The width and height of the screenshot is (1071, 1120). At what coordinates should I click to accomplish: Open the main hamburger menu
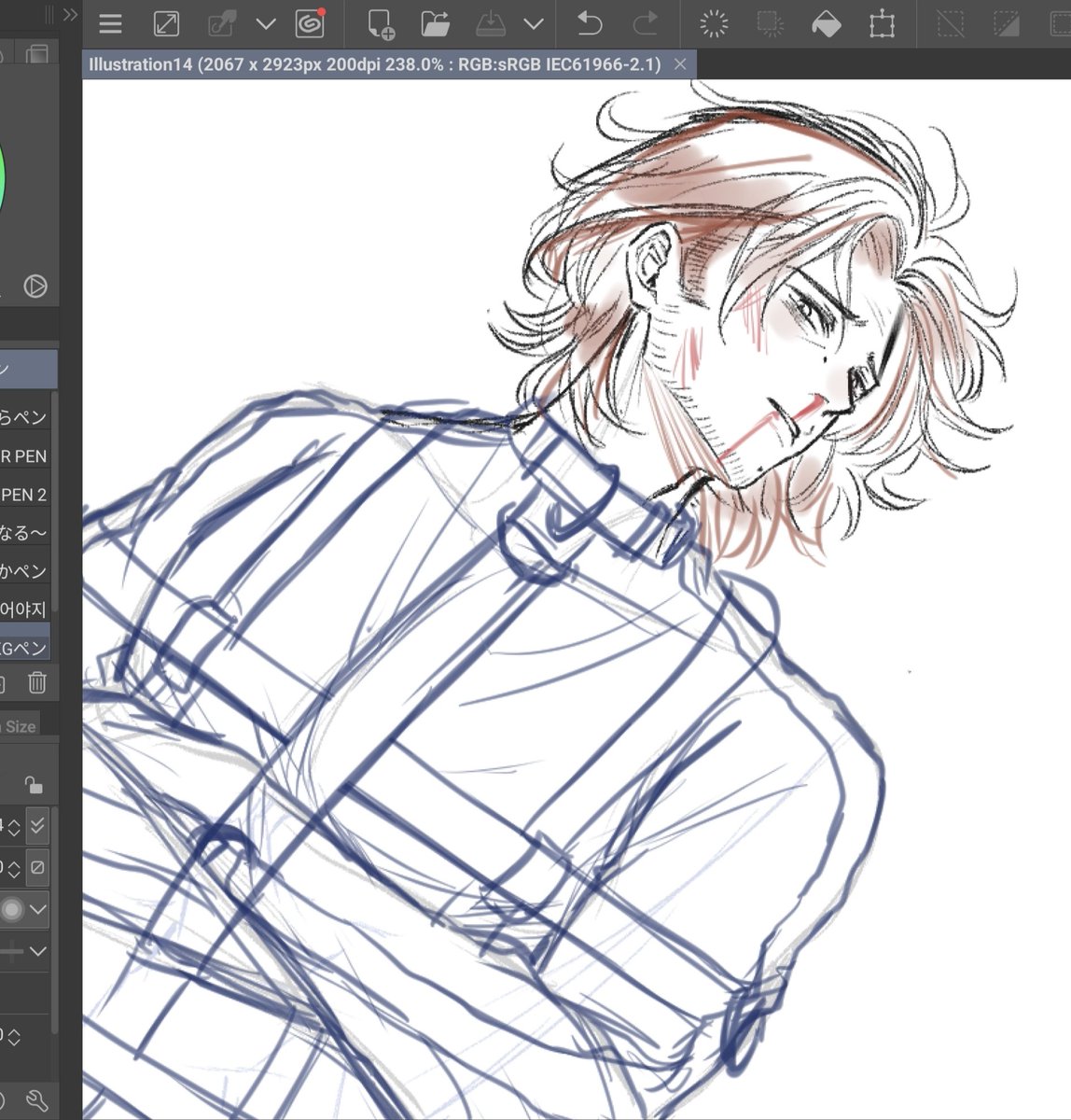(x=110, y=24)
